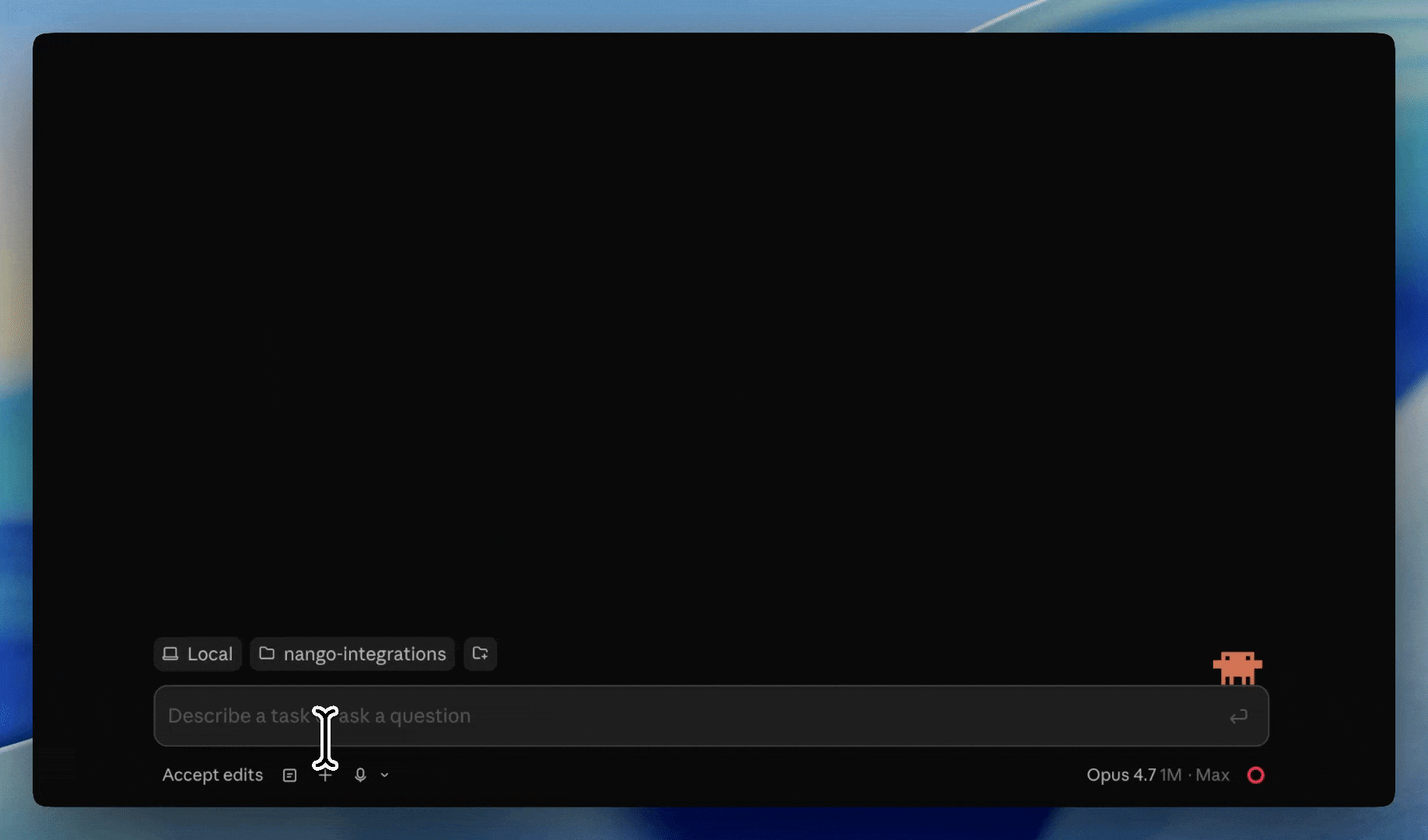Open the nango-integrations folder selector
This screenshot has width=1428, height=840.
point(352,654)
